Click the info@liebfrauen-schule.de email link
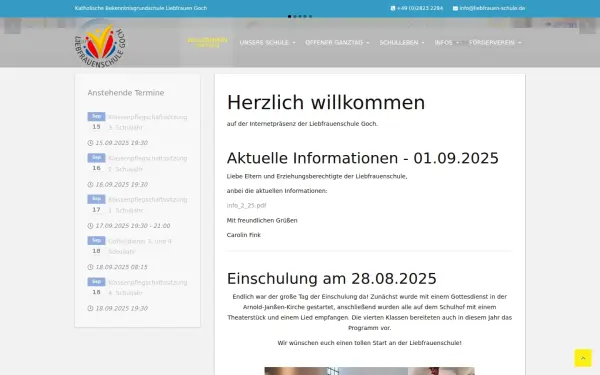The width and height of the screenshot is (600, 375). pyautogui.click(x=492, y=8)
